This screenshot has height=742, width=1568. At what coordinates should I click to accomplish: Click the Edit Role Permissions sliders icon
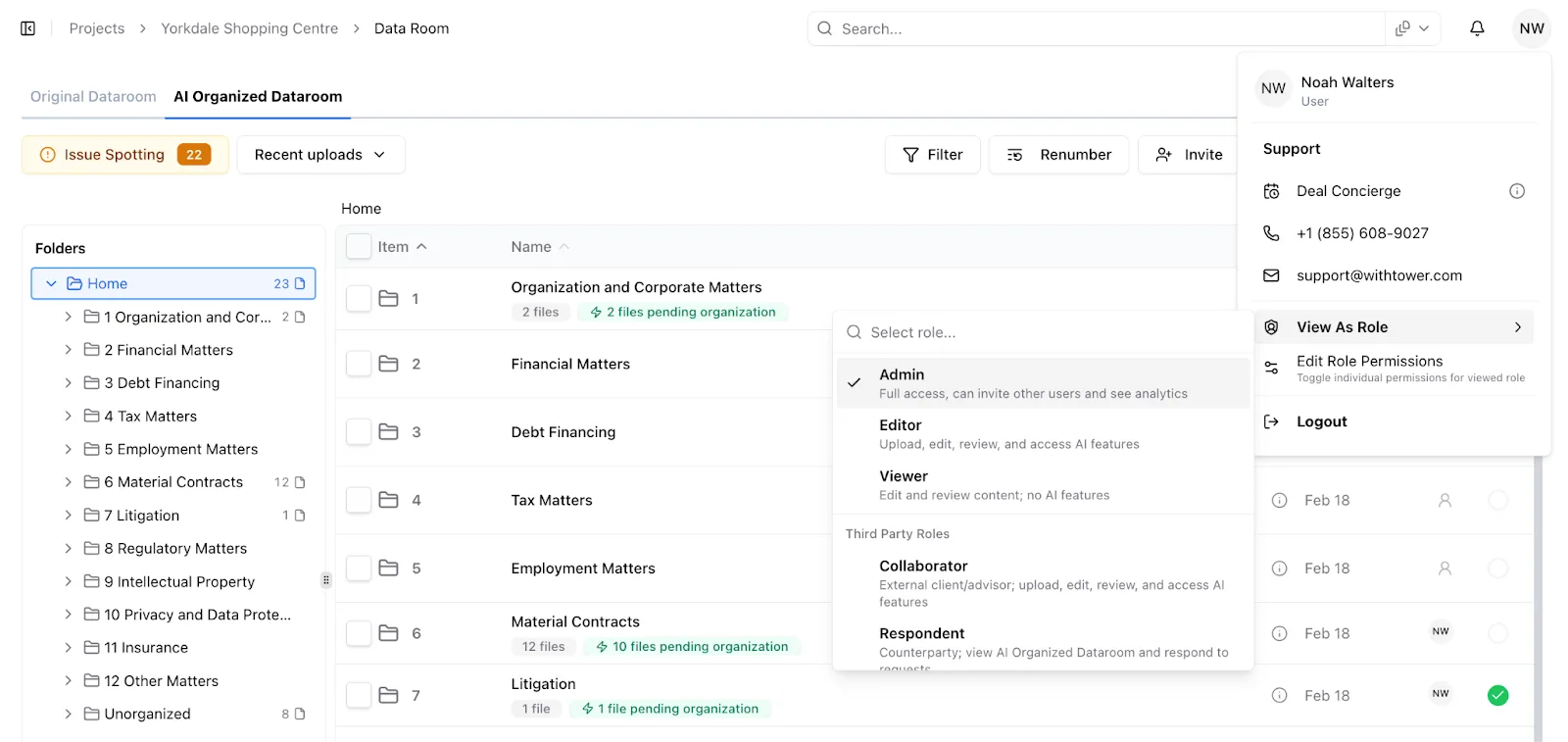tap(1271, 368)
